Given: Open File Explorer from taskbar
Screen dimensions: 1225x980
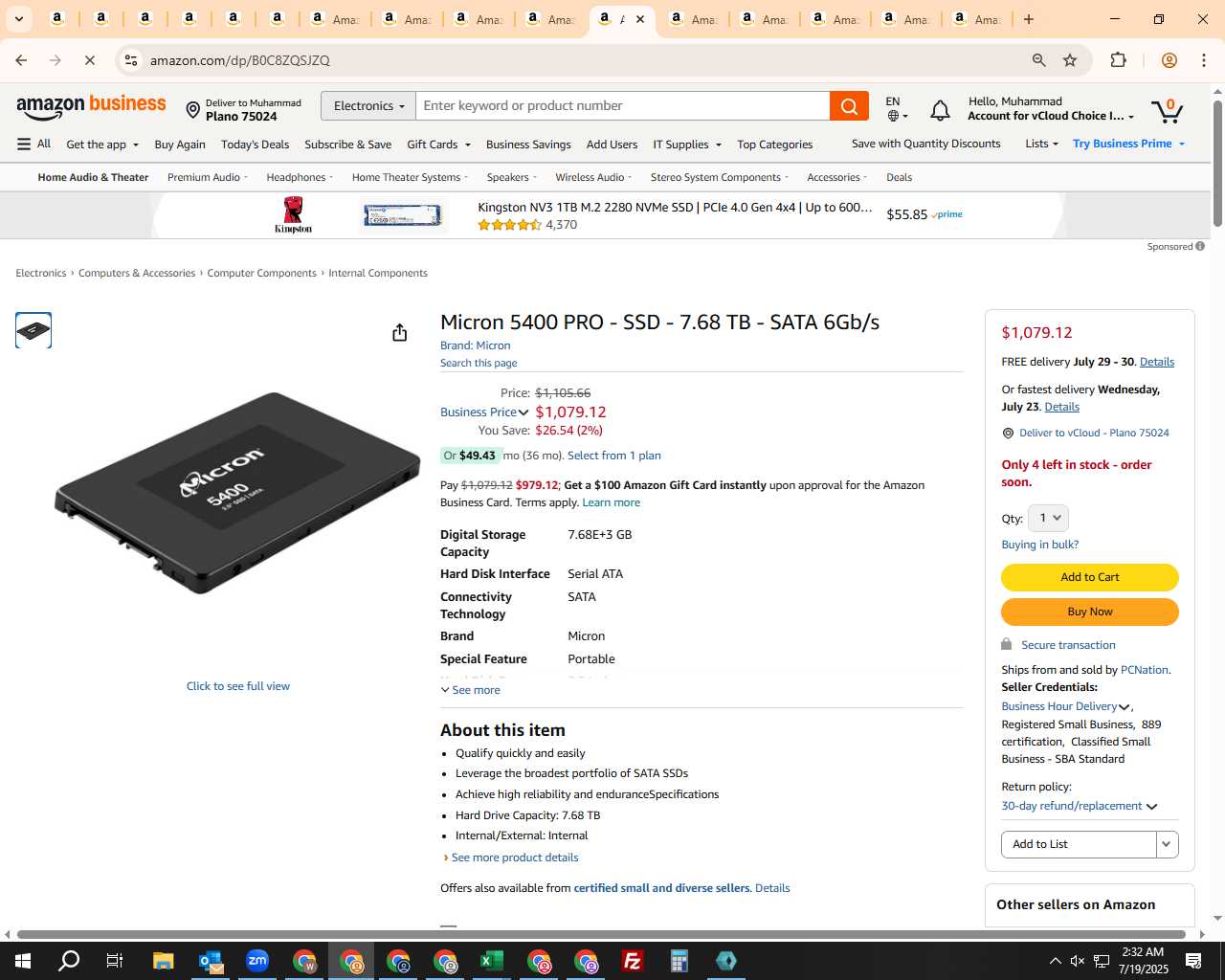Looking at the screenshot, I should (163, 961).
